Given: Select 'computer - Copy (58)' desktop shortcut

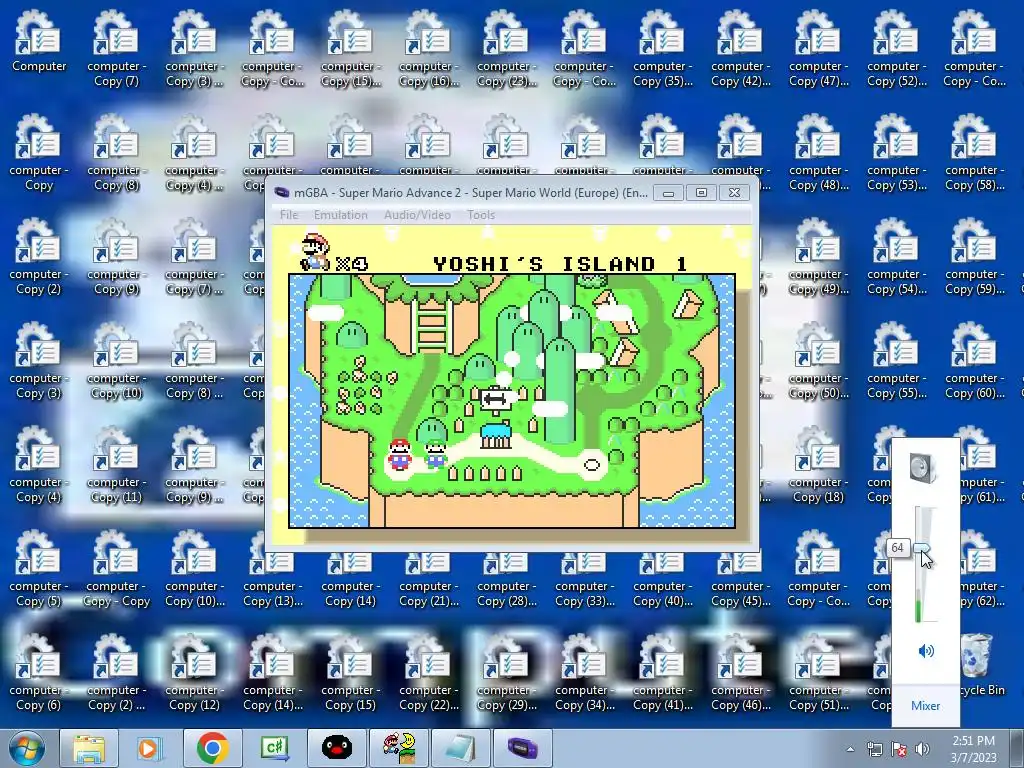Looking at the screenshot, I should pos(974,152).
